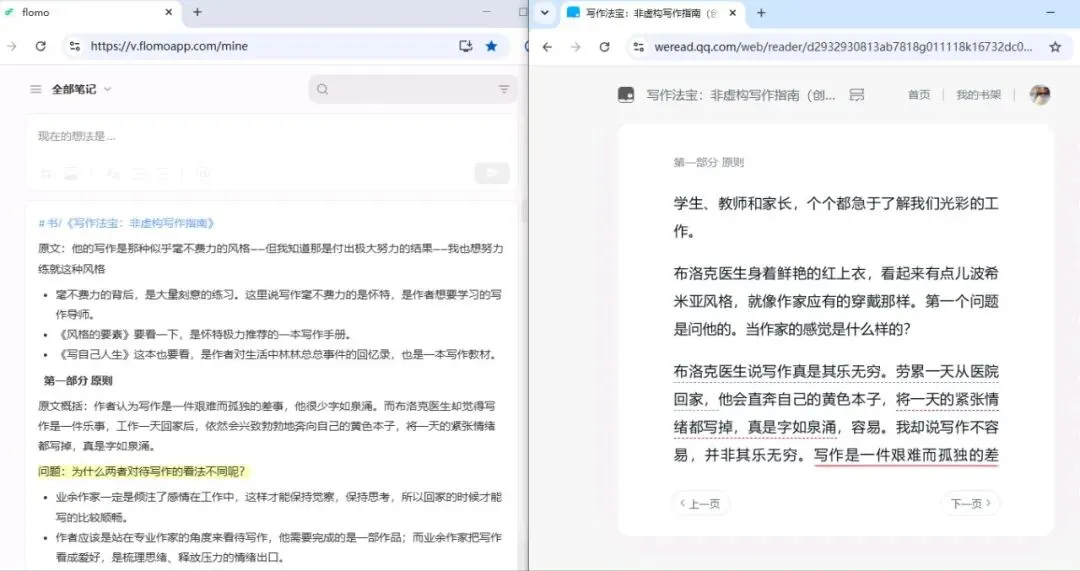Reload the flomo page
This screenshot has height=571, width=1080.
click(41, 46)
